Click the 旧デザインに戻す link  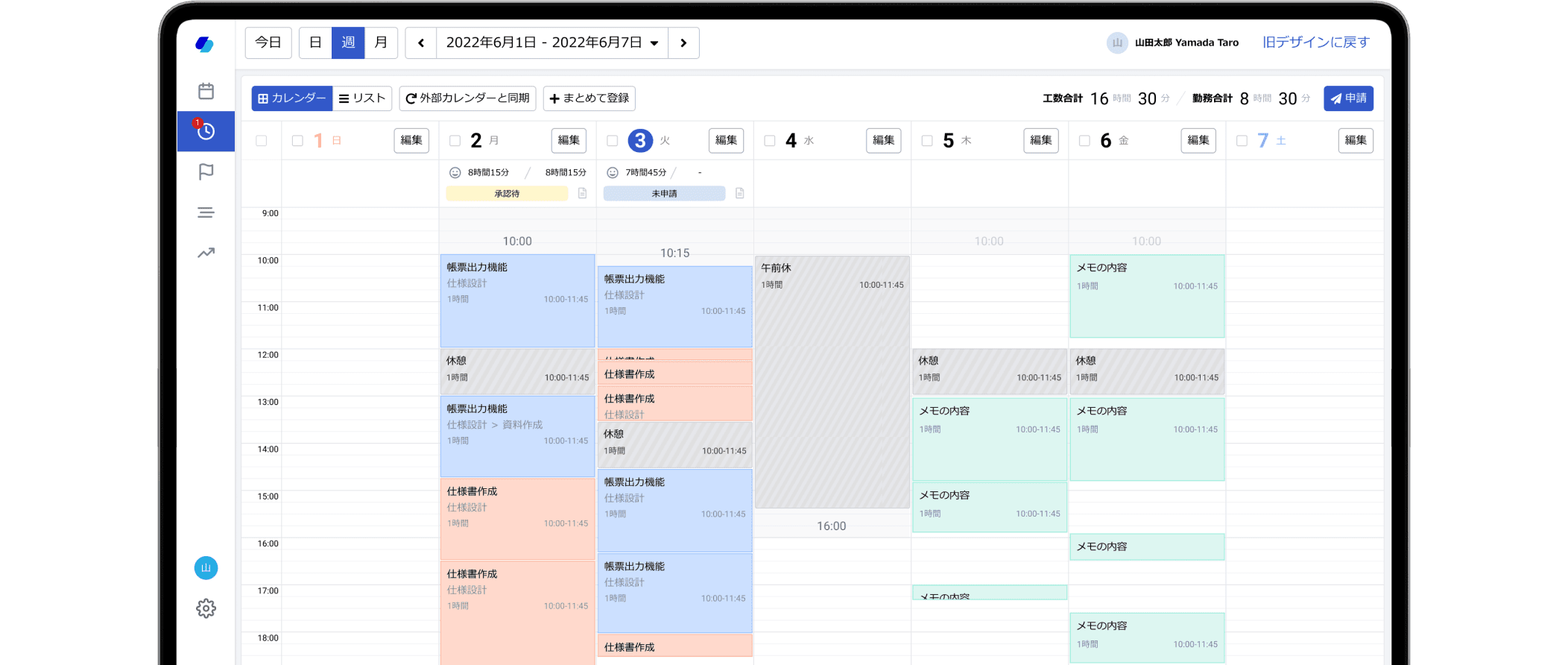tap(1315, 42)
